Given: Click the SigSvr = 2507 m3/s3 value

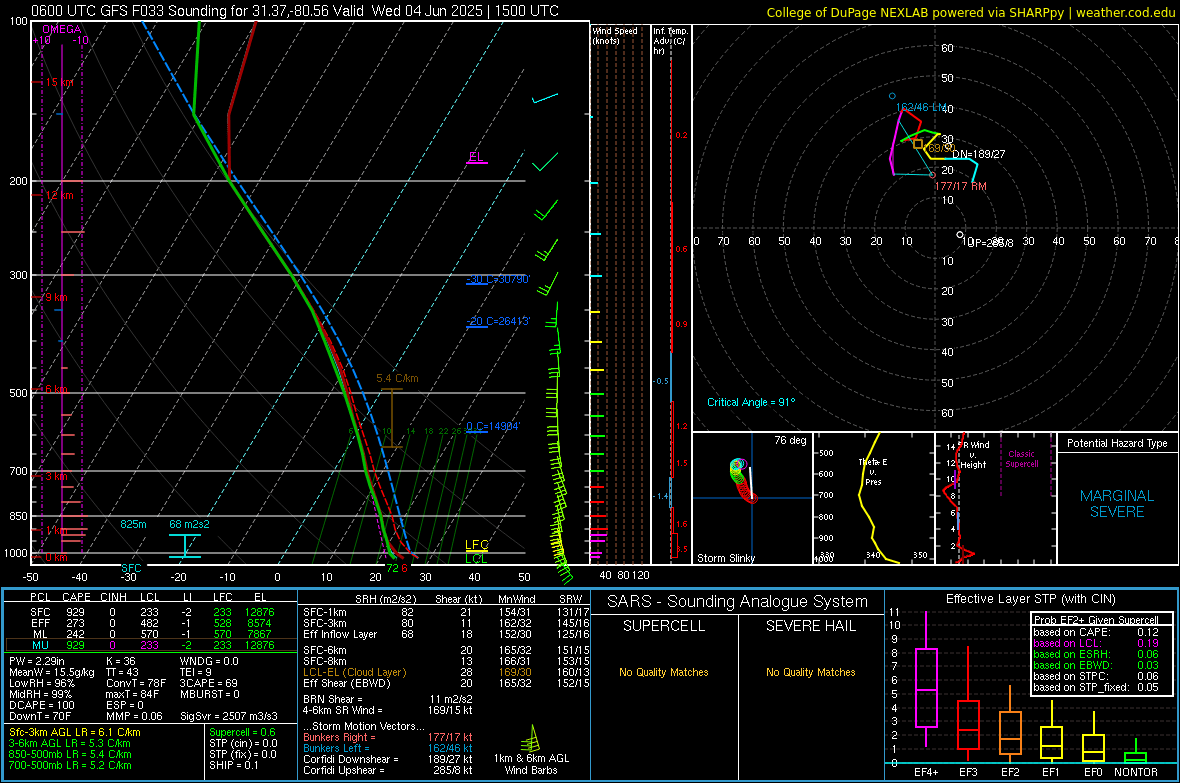Looking at the screenshot, I should [x=229, y=716].
